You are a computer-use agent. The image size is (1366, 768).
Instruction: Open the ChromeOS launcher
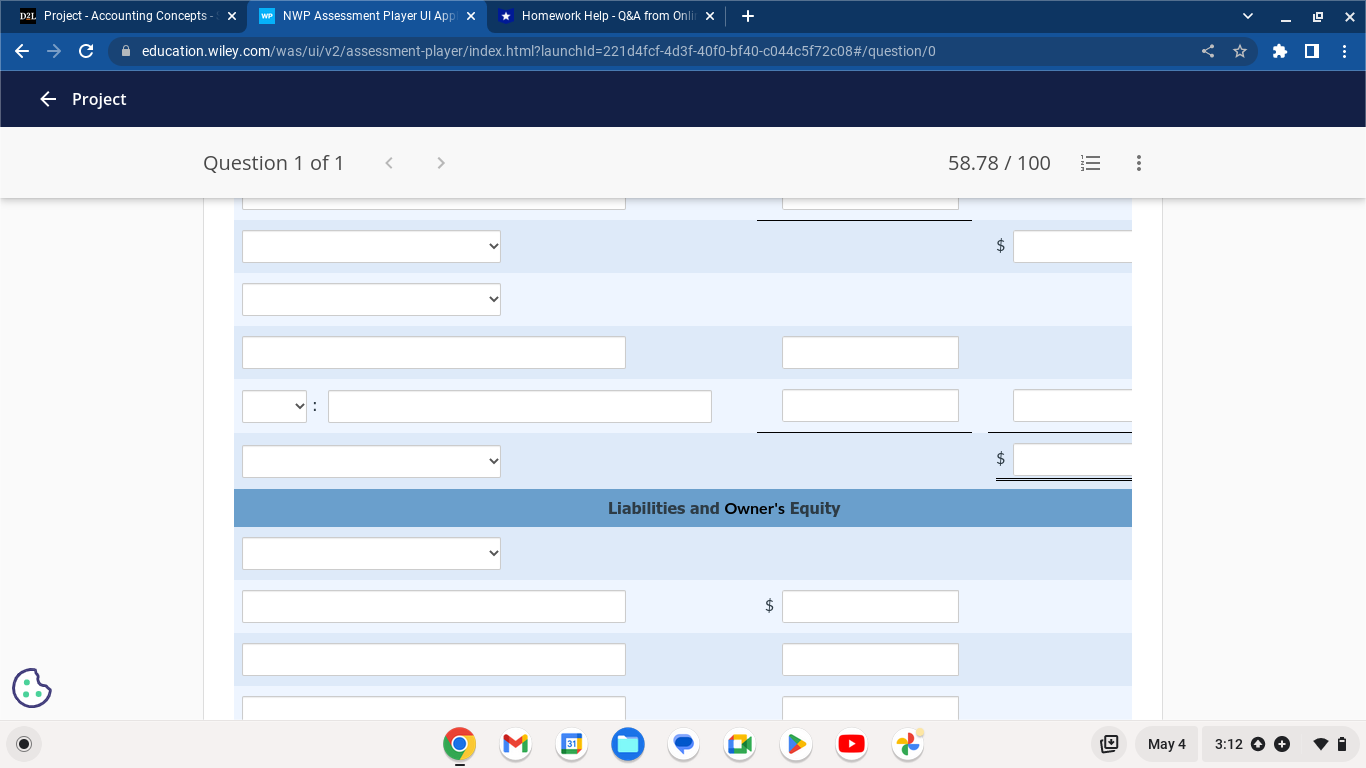[25, 744]
